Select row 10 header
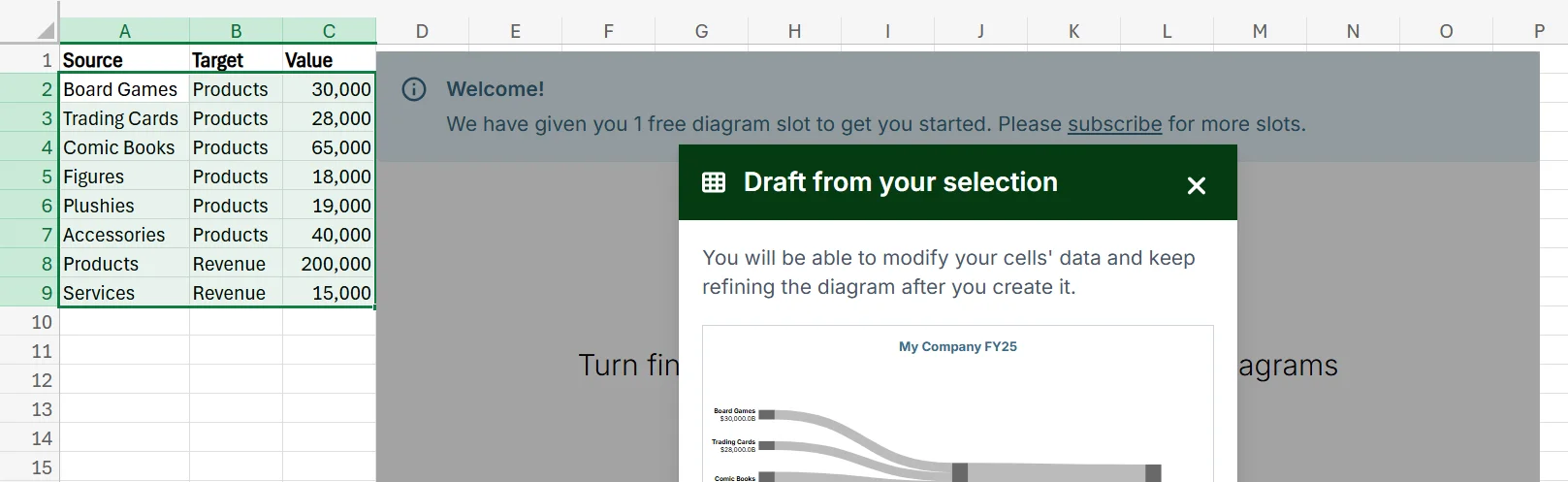The width and height of the screenshot is (1568, 482). point(29,322)
